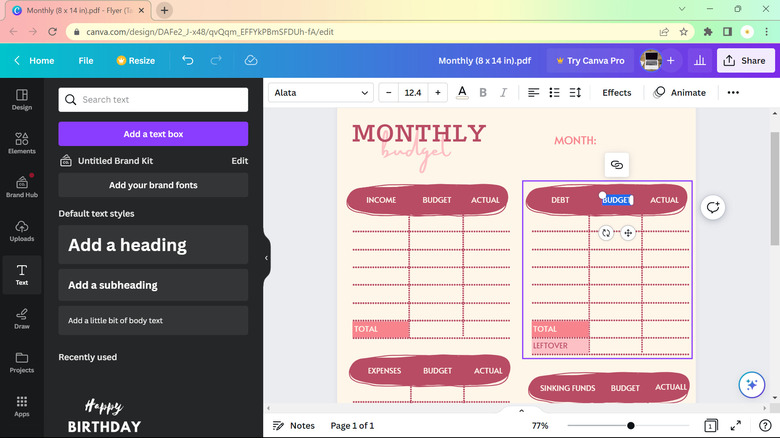
Task: Click the zoom slider handle
Action: click(x=630, y=426)
